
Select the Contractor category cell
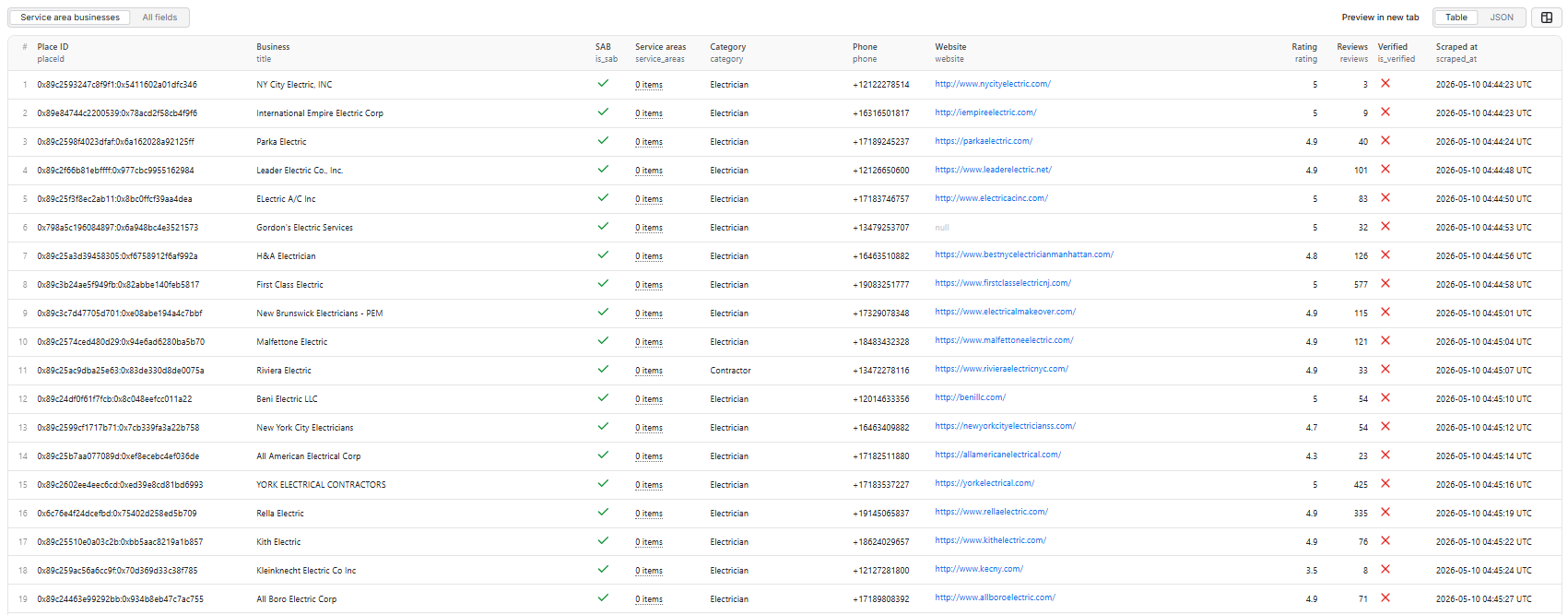tap(730, 371)
